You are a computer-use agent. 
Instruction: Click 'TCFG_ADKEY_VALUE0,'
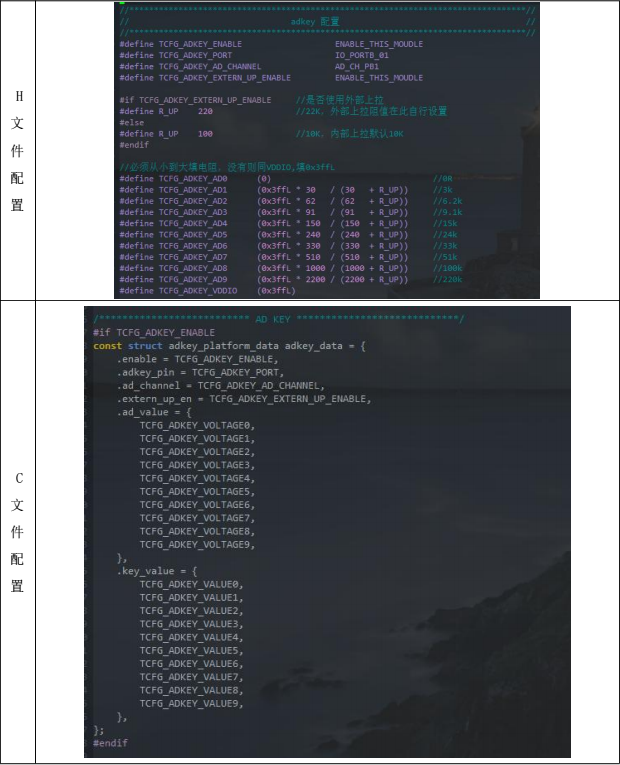click(191, 584)
